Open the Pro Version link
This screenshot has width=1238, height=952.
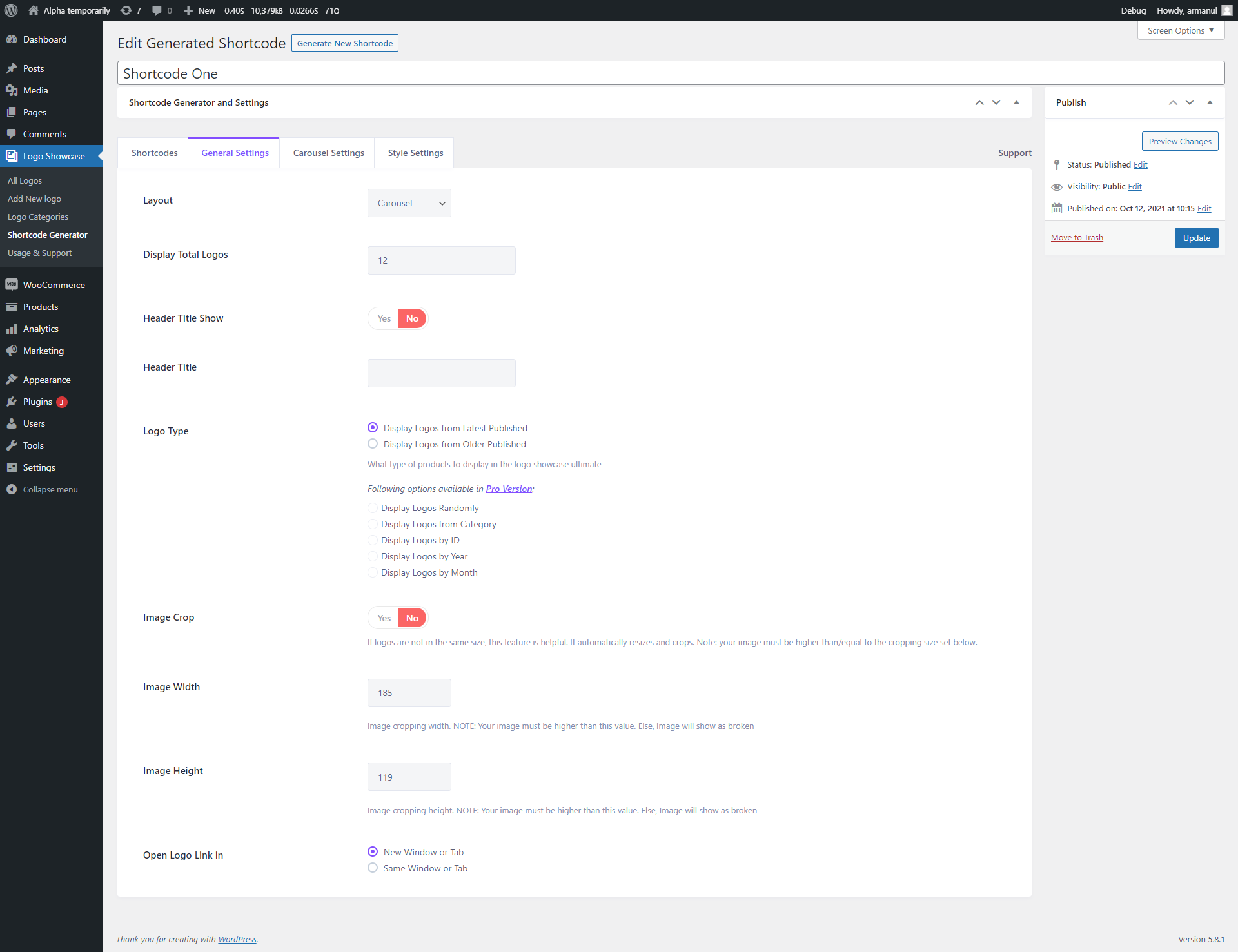click(509, 489)
